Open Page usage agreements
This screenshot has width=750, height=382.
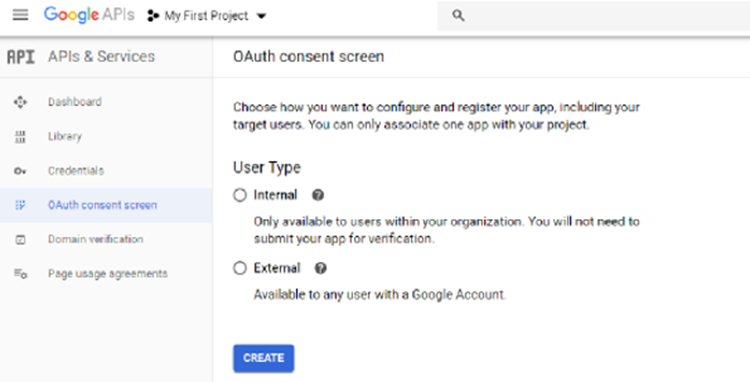coord(108,274)
